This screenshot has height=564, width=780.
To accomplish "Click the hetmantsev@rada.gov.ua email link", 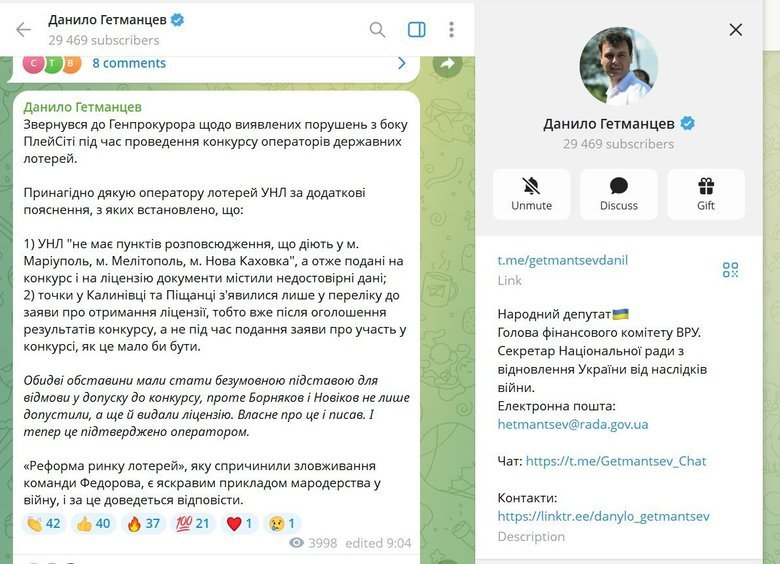I will (573, 424).
